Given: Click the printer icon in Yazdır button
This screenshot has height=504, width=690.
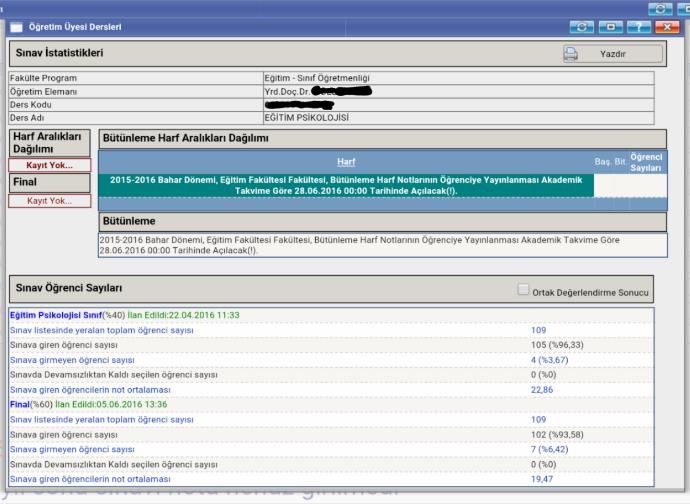Looking at the screenshot, I should pos(571,54).
